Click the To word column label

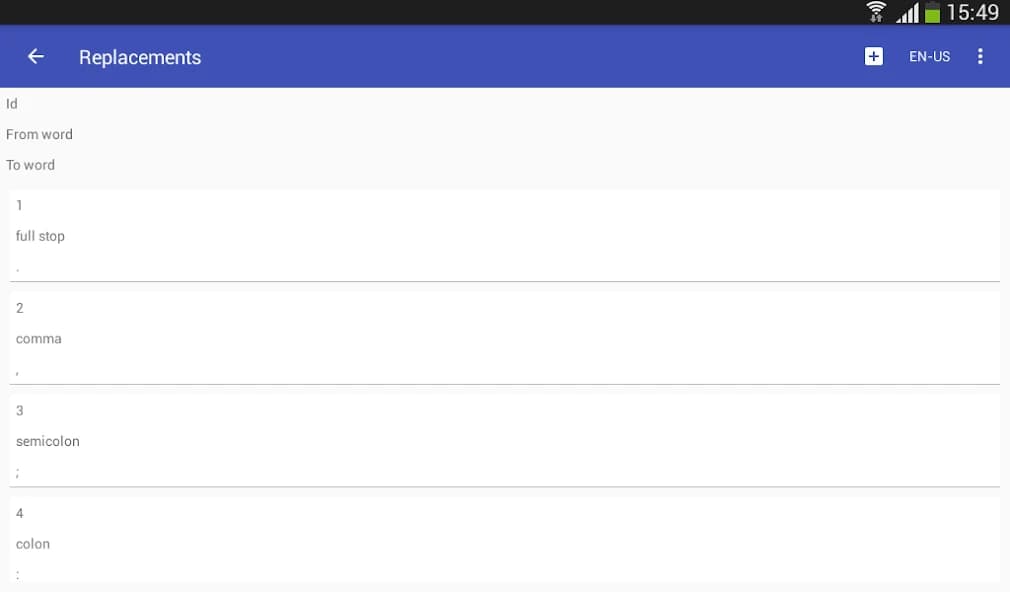pos(31,164)
